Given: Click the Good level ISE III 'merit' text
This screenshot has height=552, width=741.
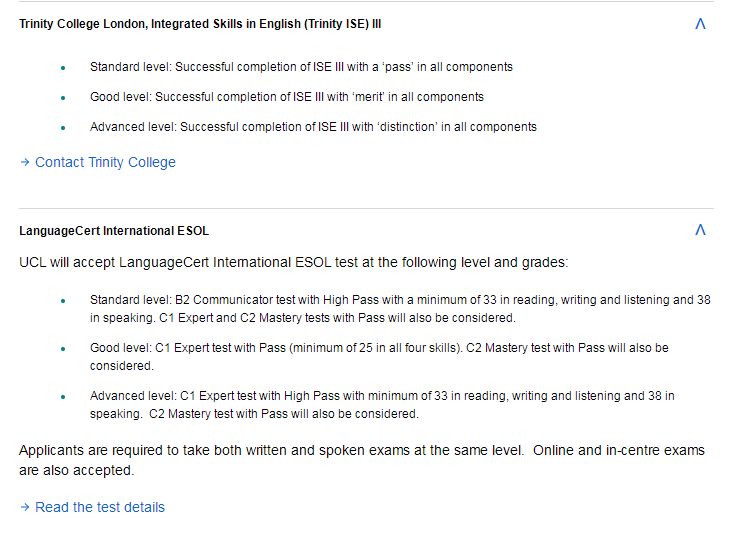Looking at the screenshot, I should pyautogui.click(x=287, y=97).
